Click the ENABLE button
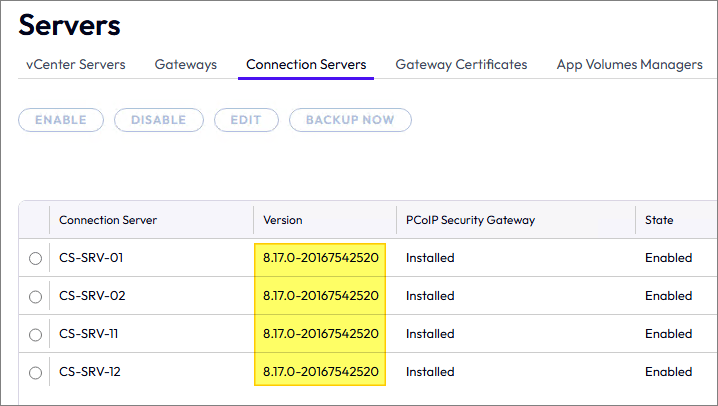 pos(60,120)
